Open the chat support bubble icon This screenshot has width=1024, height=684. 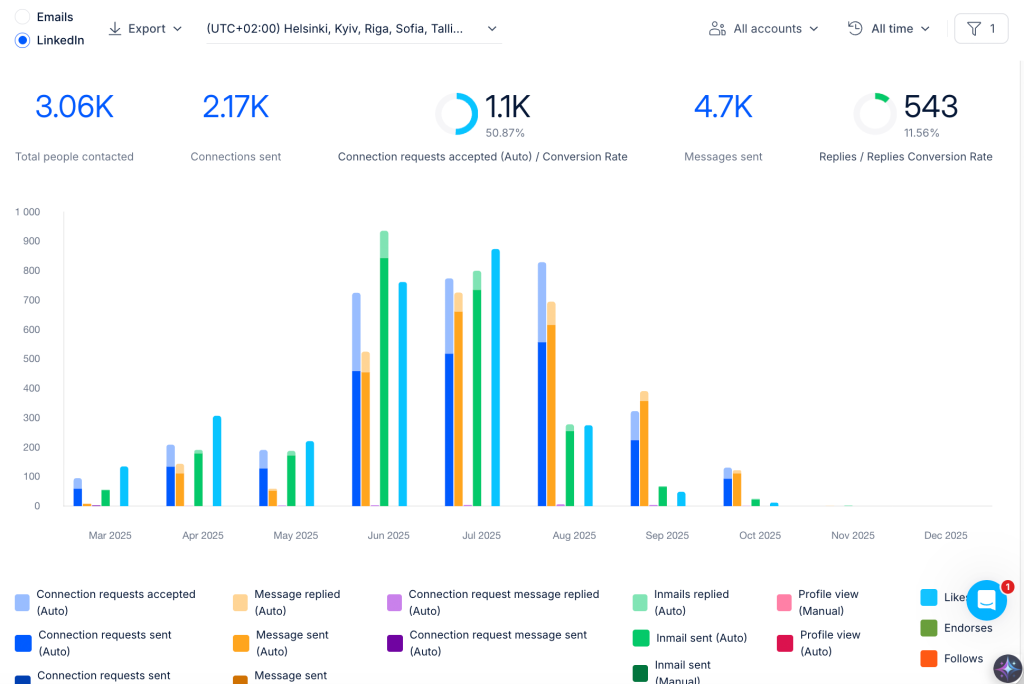(987, 600)
